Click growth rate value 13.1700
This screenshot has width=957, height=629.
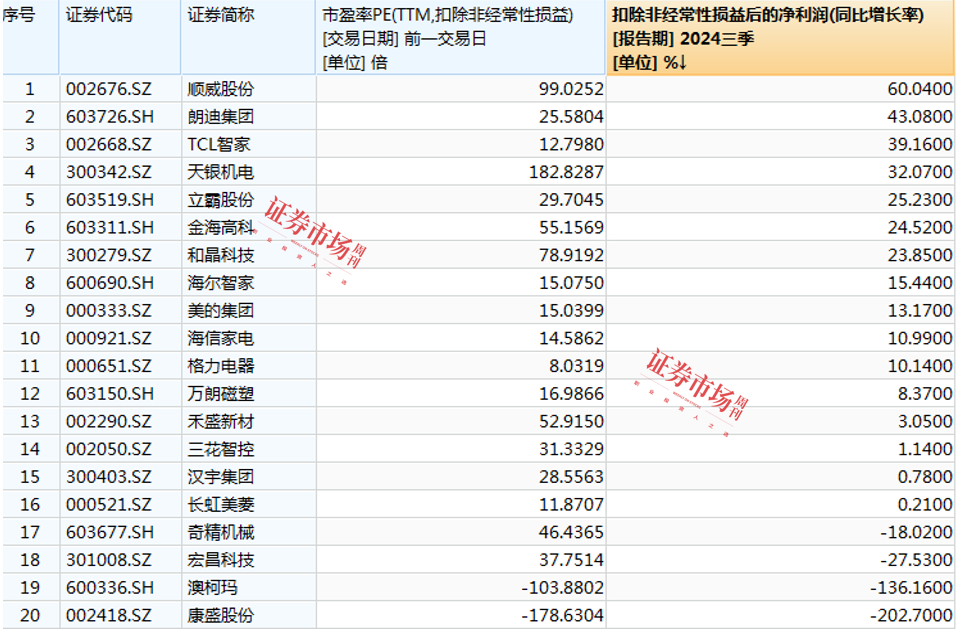(920, 311)
